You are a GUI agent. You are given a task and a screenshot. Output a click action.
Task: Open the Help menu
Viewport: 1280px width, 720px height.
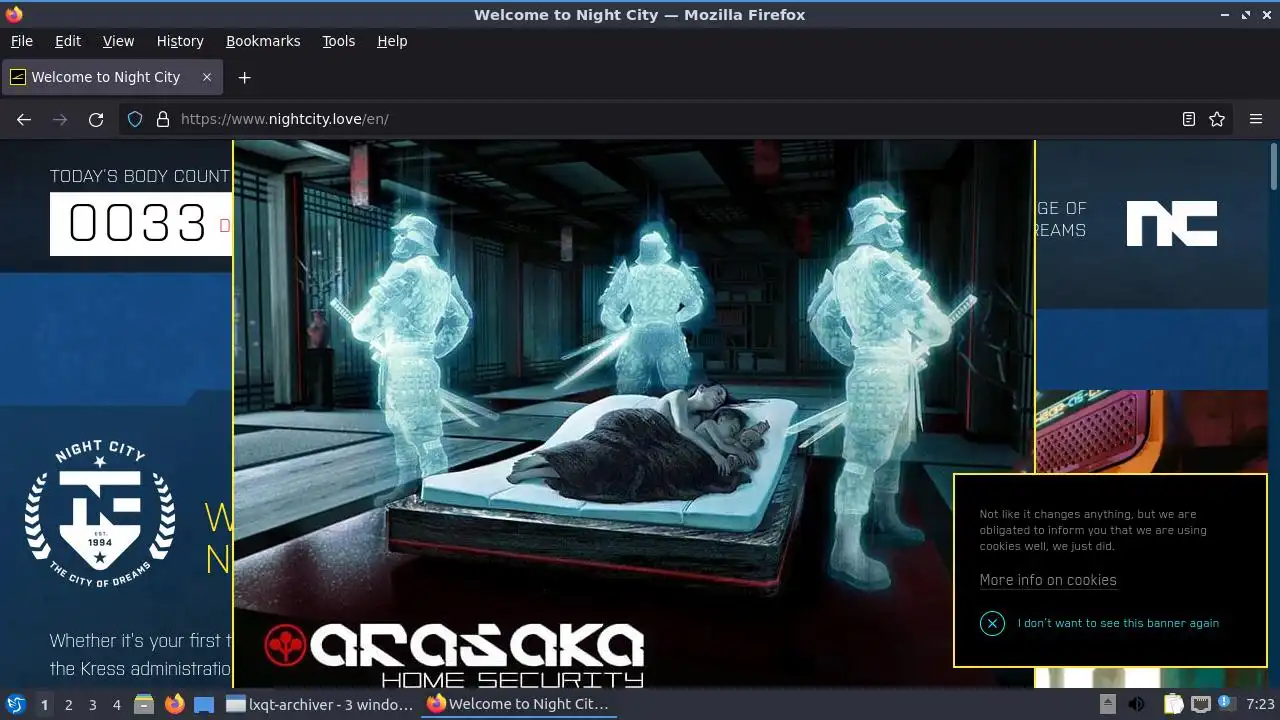click(392, 41)
